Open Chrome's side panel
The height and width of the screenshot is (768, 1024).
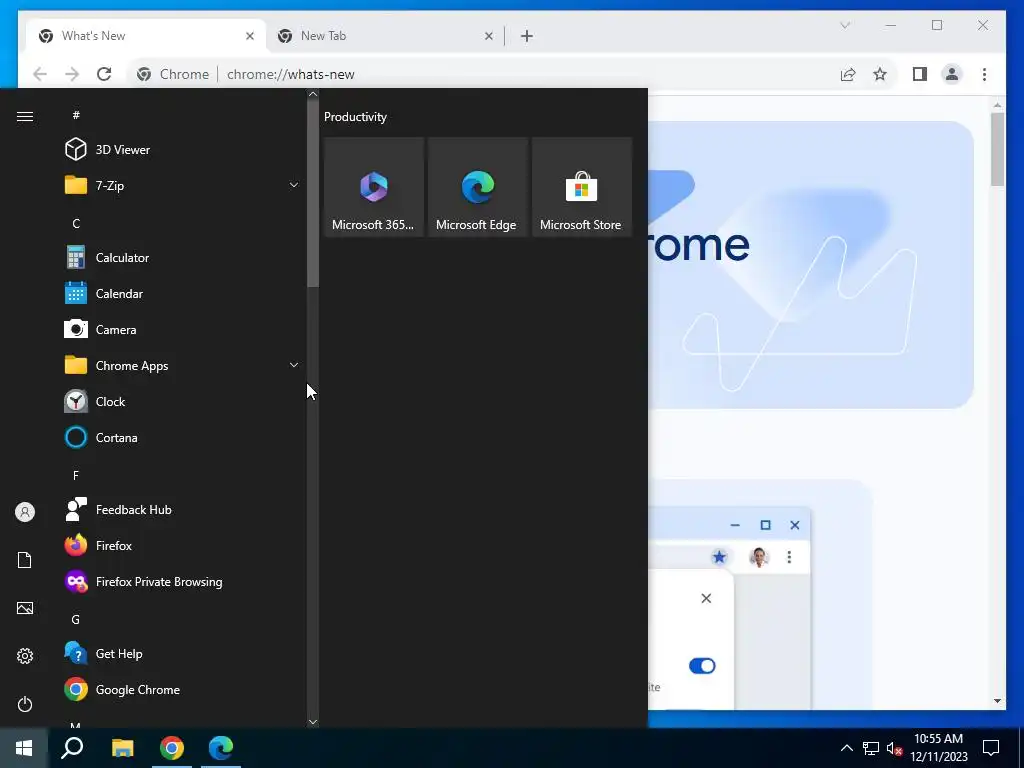point(920,74)
